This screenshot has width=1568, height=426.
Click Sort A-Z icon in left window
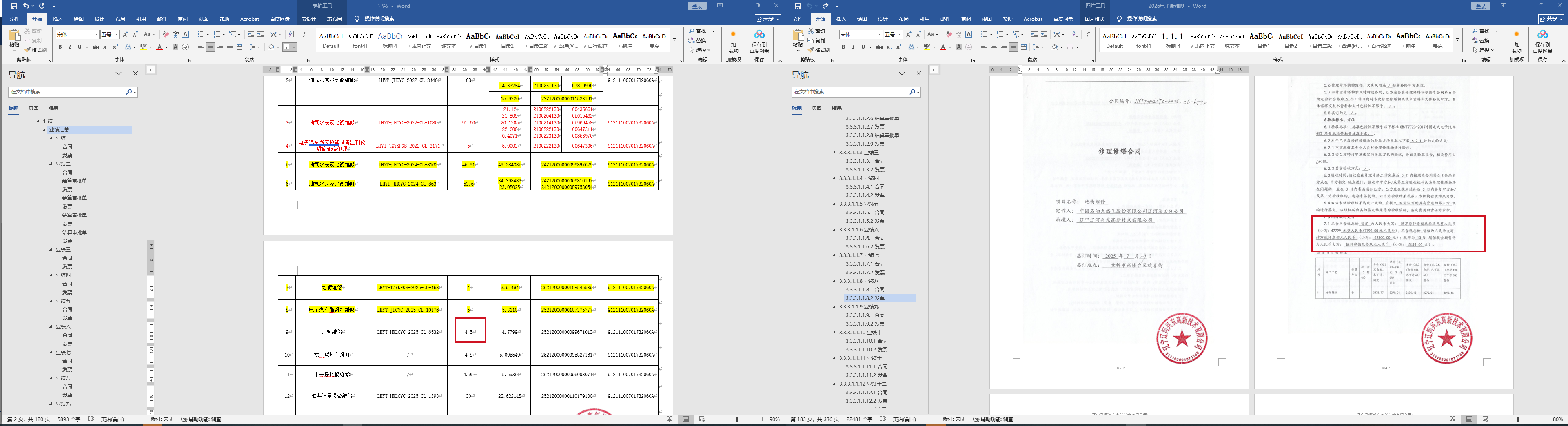point(292,35)
